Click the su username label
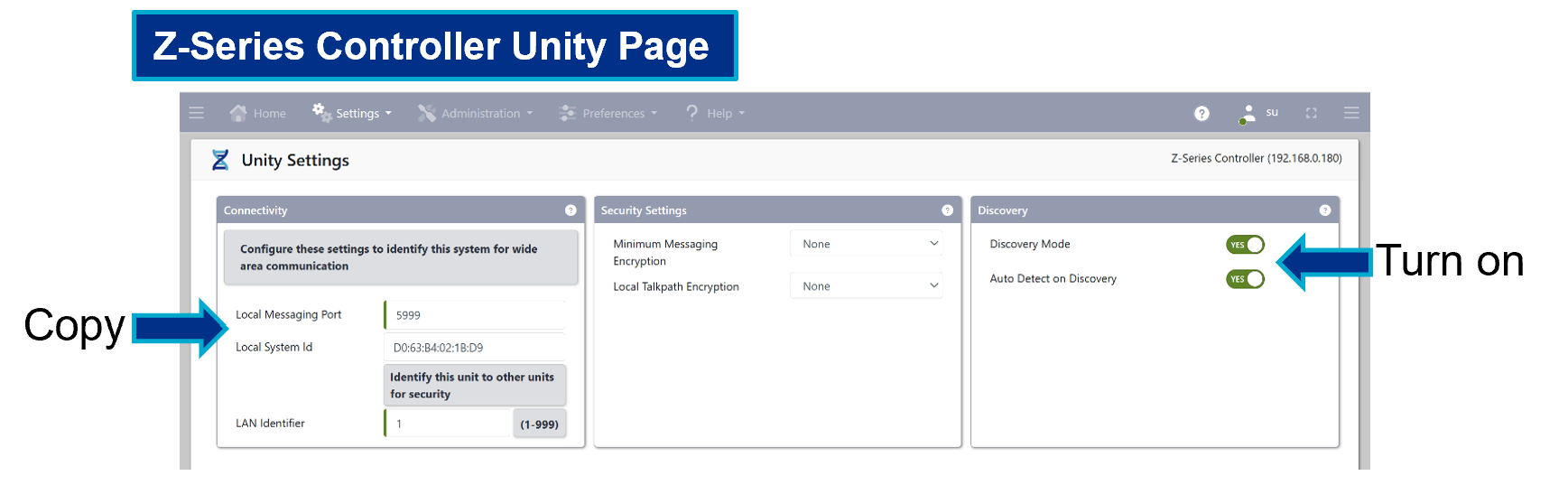The width and height of the screenshot is (1568, 485). click(x=1272, y=112)
